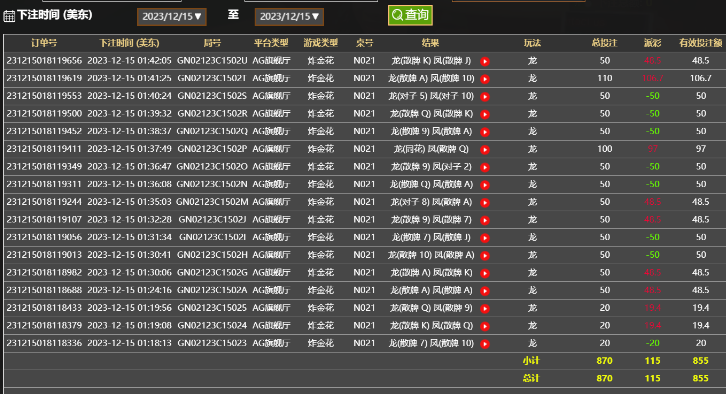Screen dimensions: 726x394
Task: Click payout 97 in red
Action: [652, 149]
